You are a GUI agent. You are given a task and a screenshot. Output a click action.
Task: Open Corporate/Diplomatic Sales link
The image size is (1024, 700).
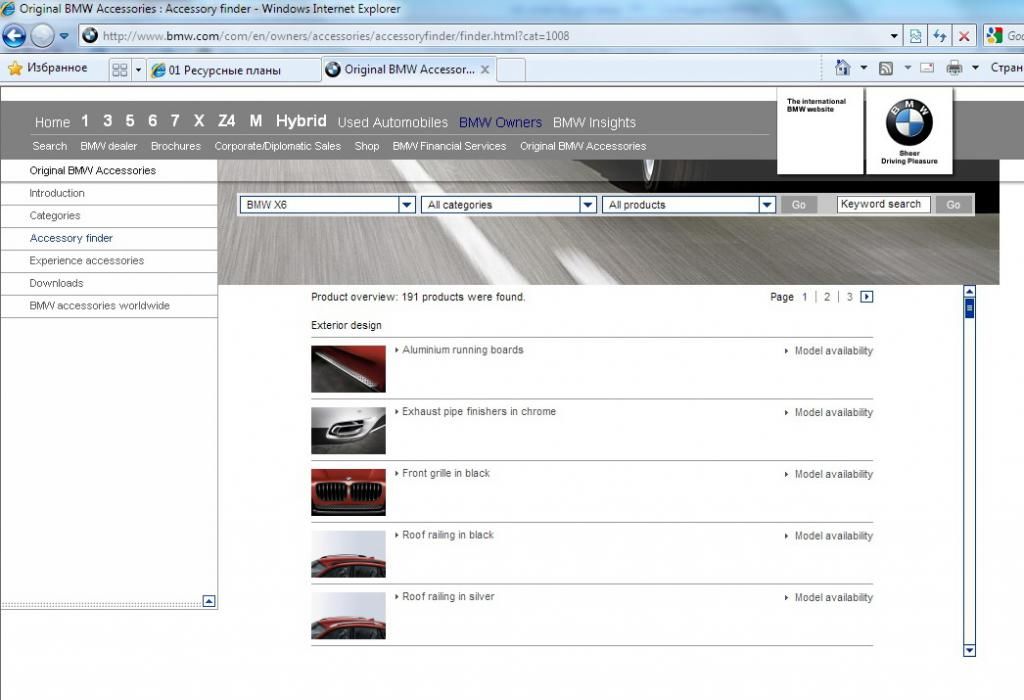pos(278,146)
